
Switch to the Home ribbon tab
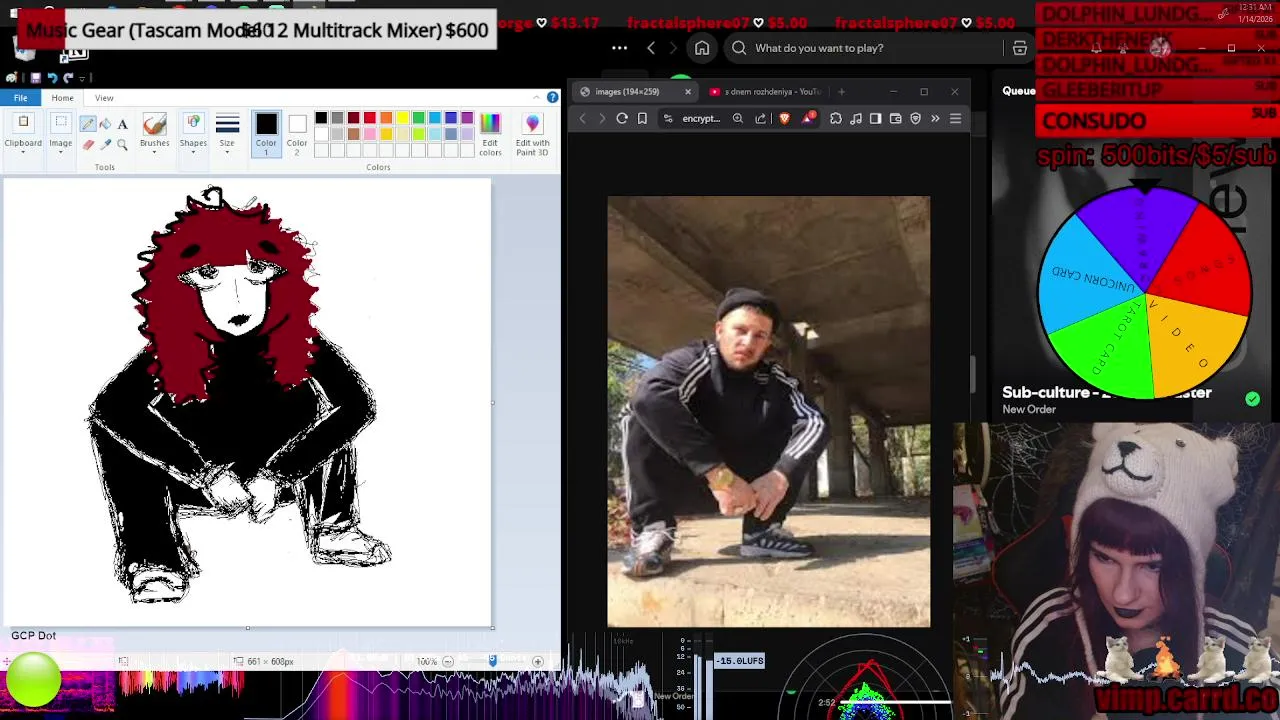62,98
